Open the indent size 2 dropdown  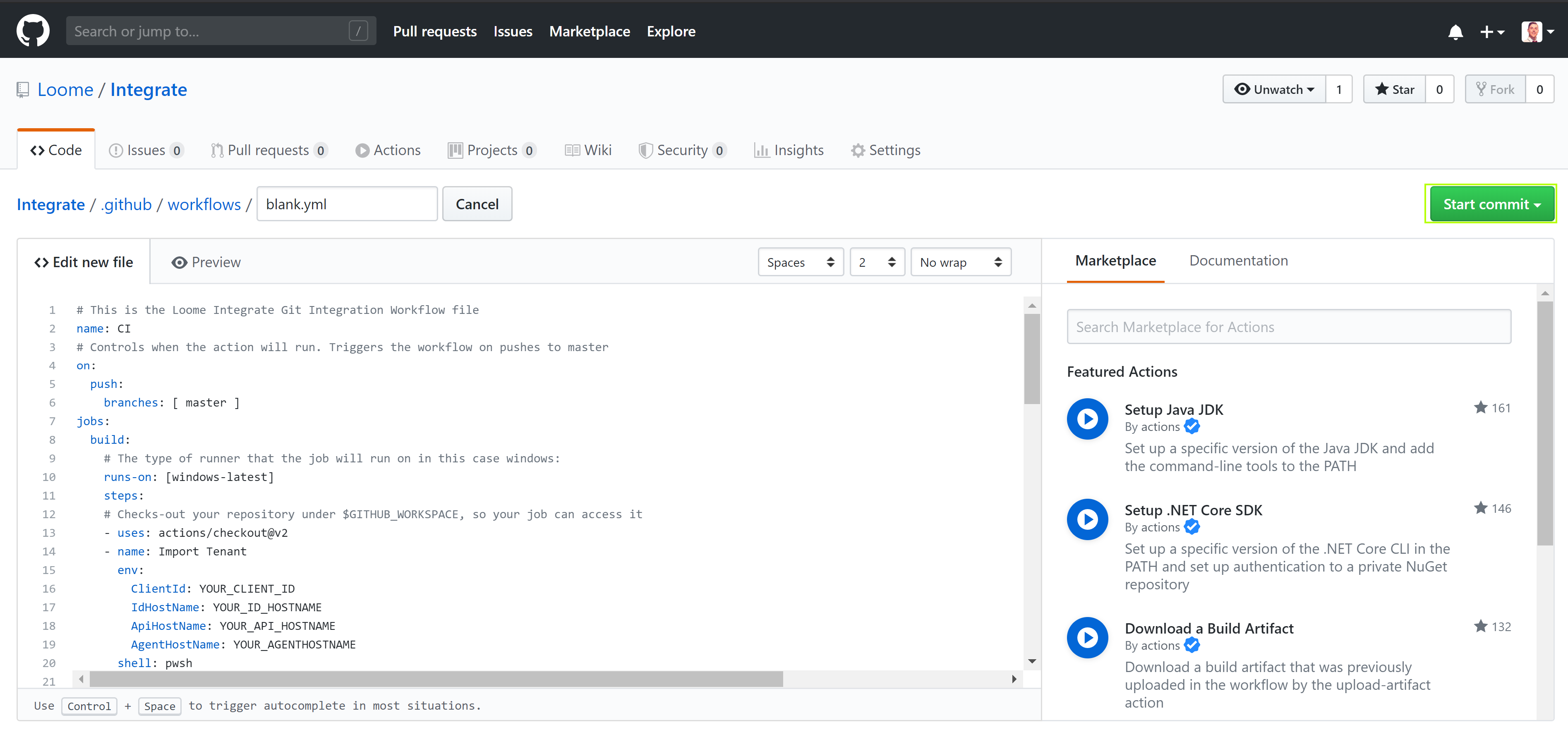pyautogui.click(x=877, y=262)
